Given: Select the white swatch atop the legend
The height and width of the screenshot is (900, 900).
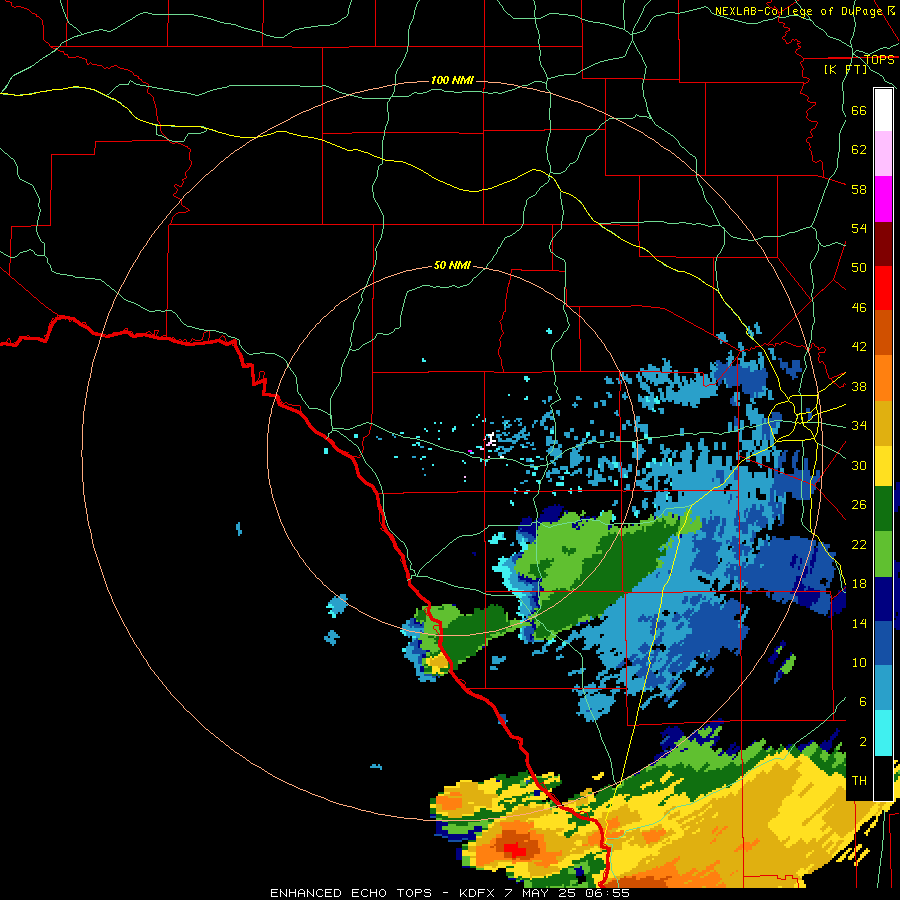Looking at the screenshot, I should point(883,110).
